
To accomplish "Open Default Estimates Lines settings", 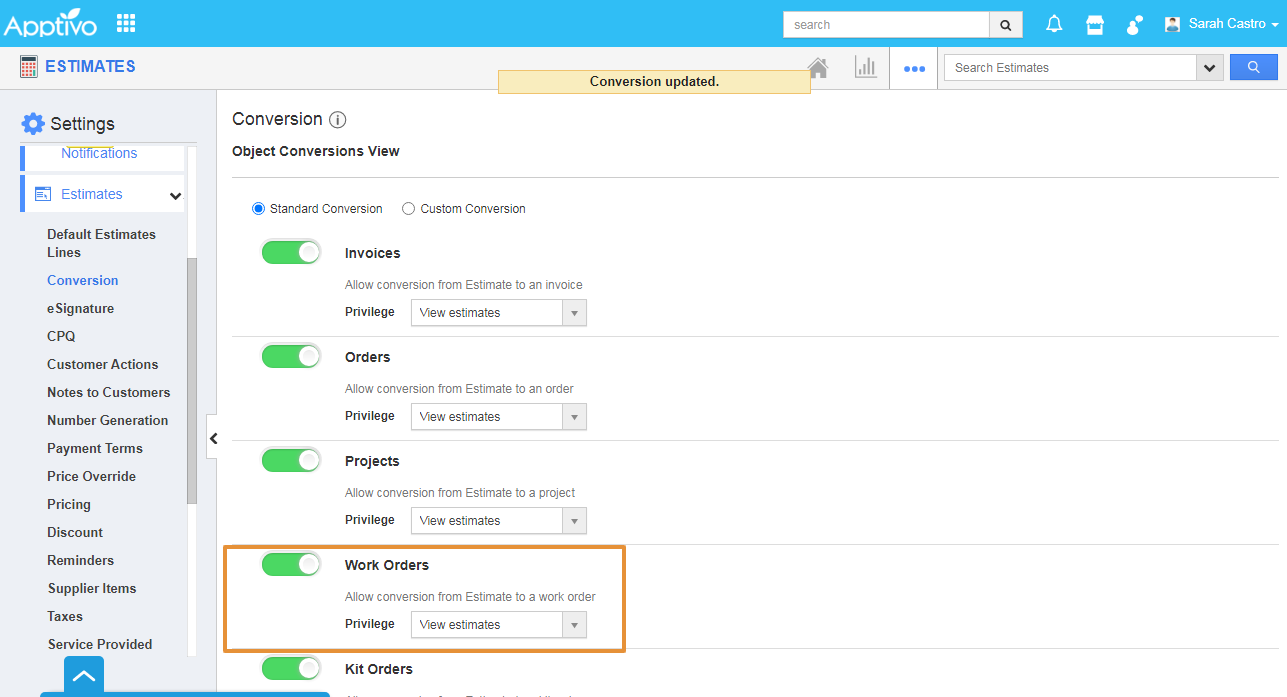I will tap(102, 243).
